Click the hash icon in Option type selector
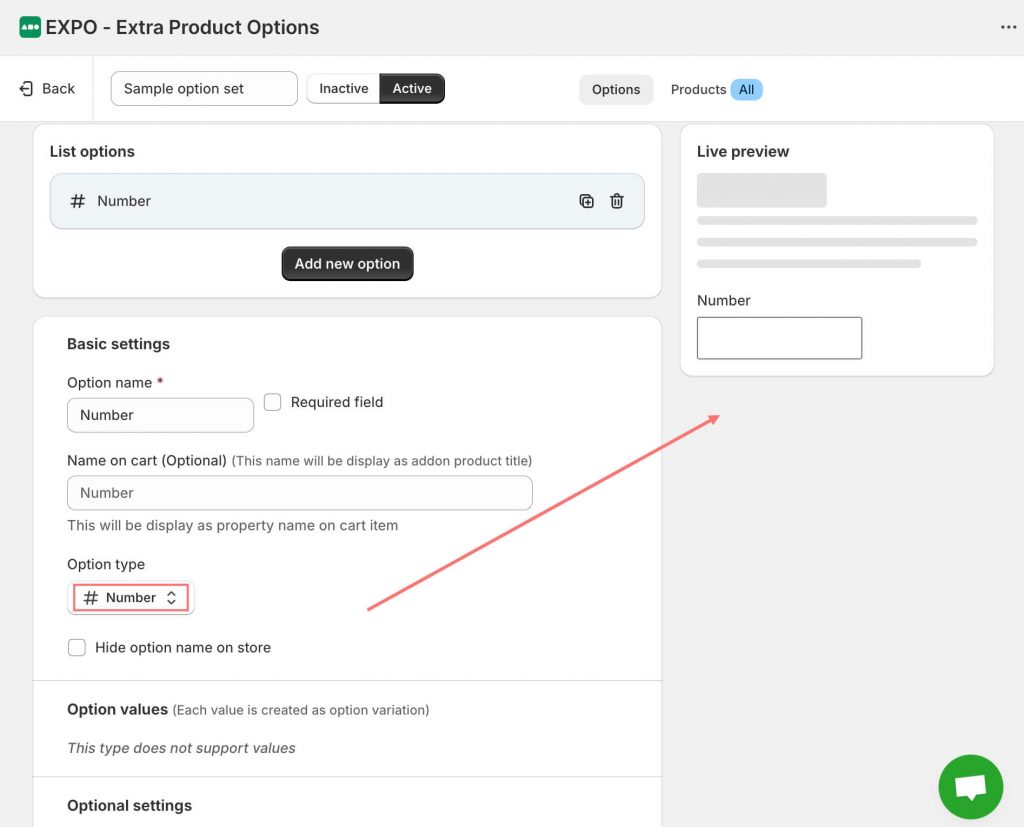The height and width of the screenshot is (827, 1024). click(91, 598)
